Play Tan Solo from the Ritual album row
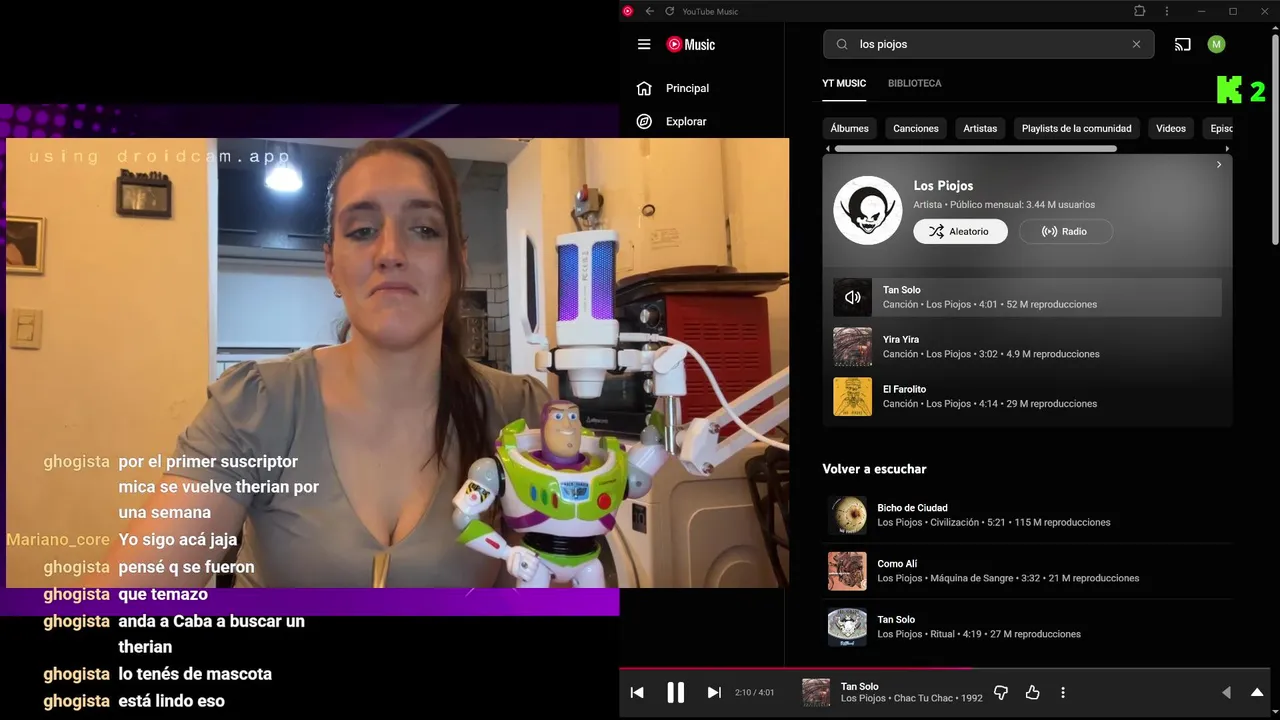Viewport: 1280px width, 720px height. [1027, 627]
